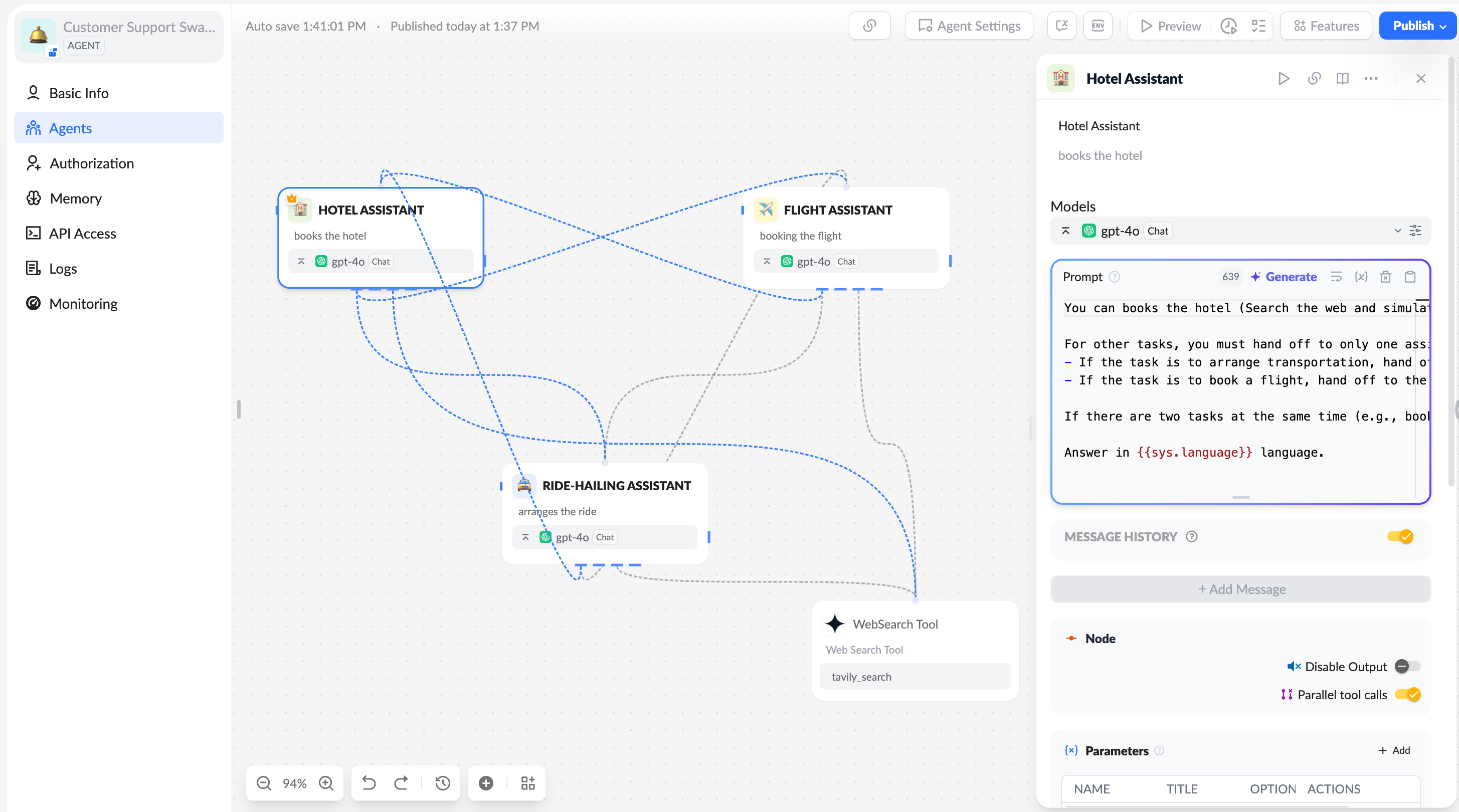Click the zoom out magnifier icon
The image size is (1459, 812).
pos(264,783)
